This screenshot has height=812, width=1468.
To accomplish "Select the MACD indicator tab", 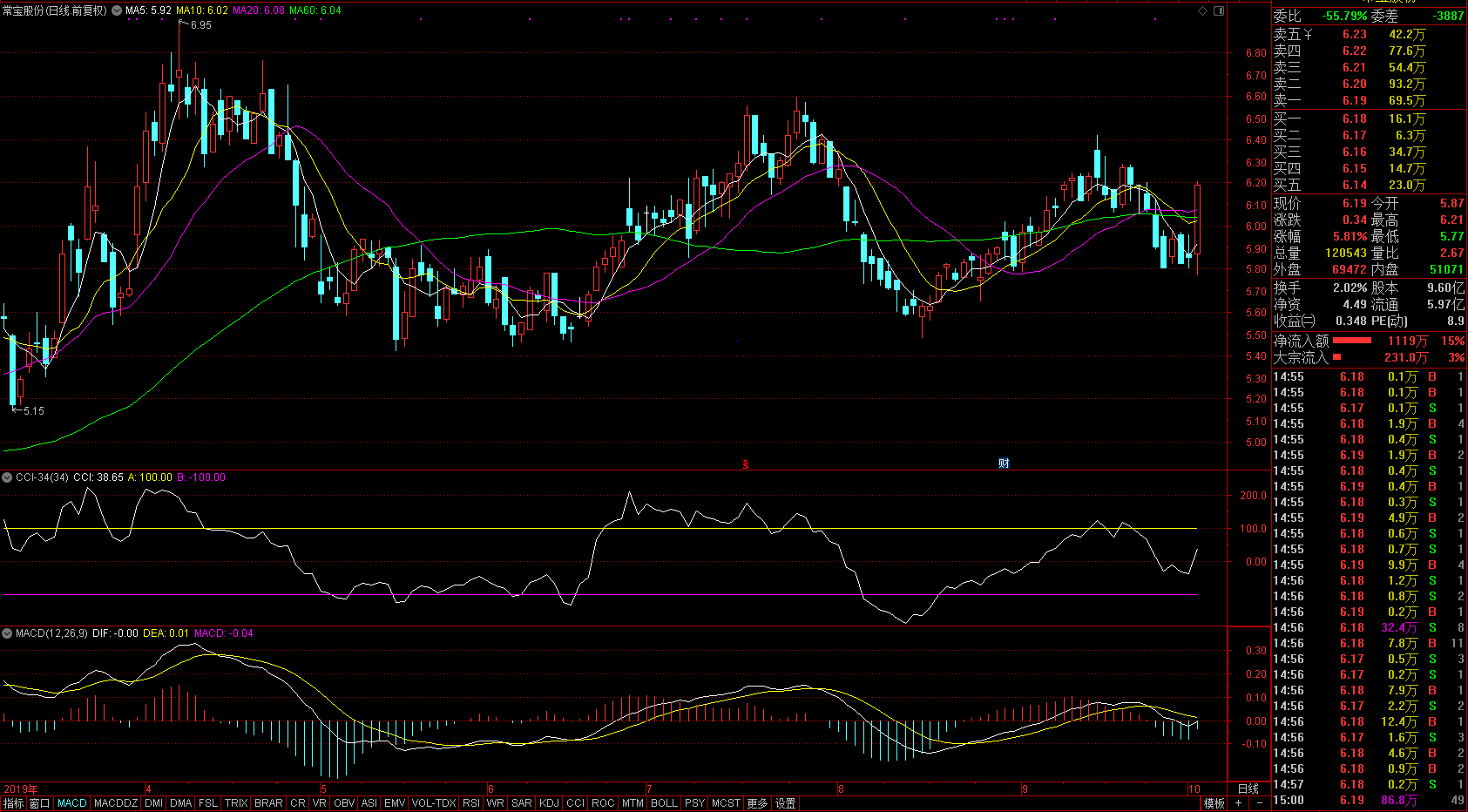I will tap(72, 803).
